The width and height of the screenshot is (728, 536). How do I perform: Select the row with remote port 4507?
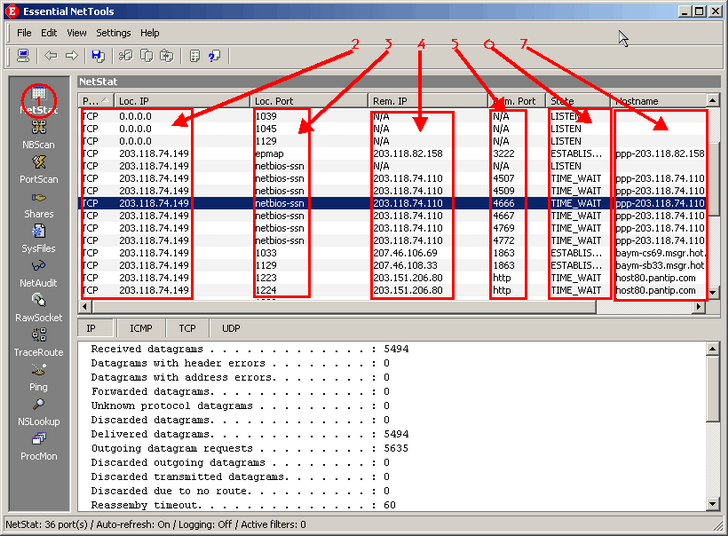coord(393,178)
